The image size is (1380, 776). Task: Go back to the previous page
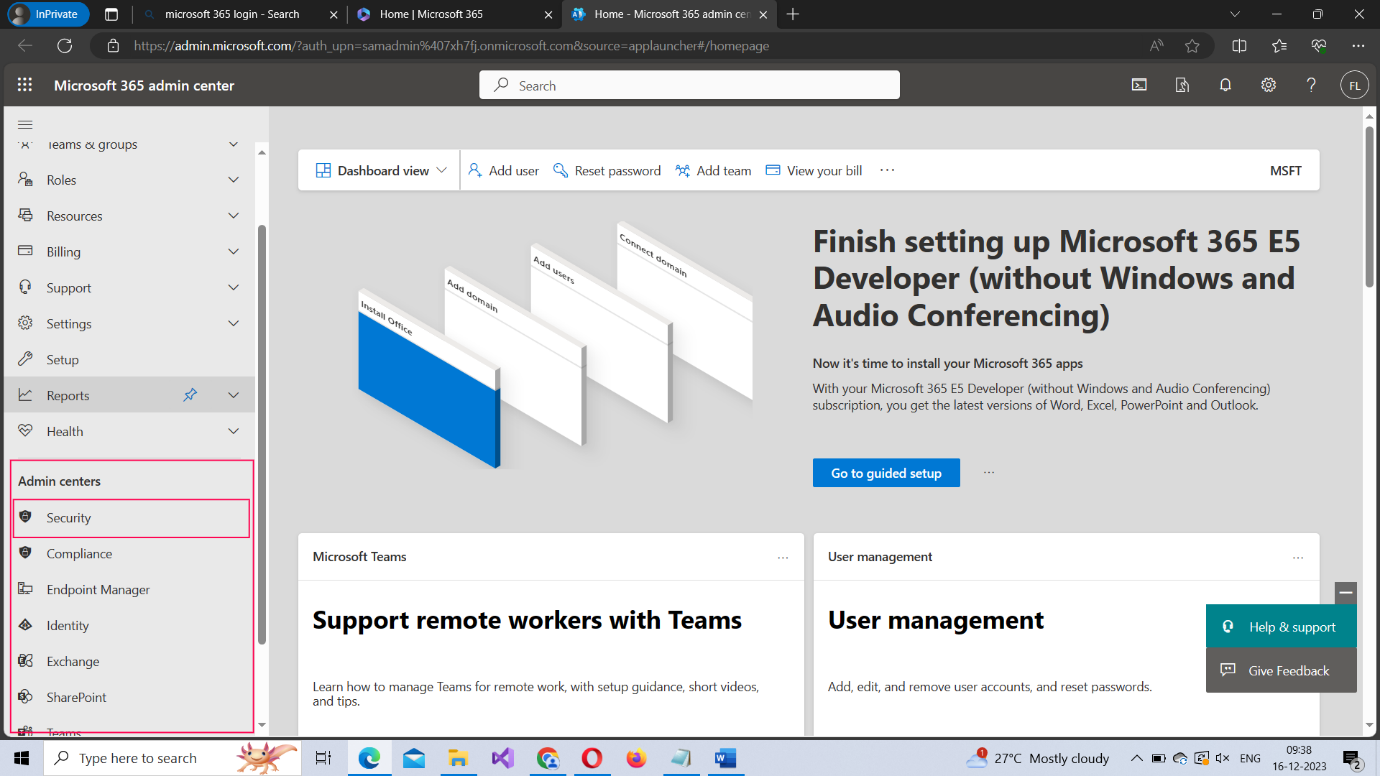(x=25, y=46)
